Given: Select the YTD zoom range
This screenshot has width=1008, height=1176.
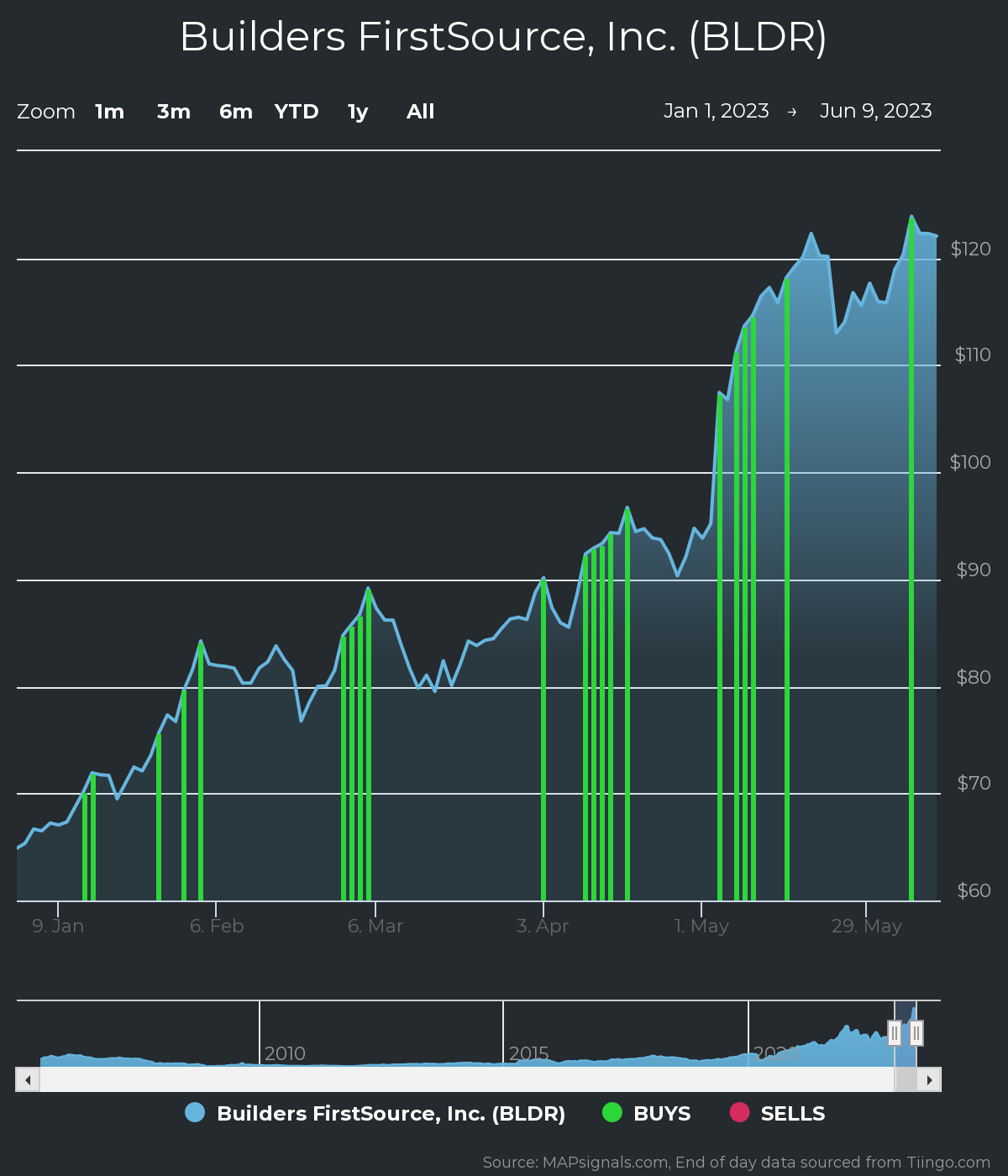Looking at the screenshot, I should click(x=297, y=112).
